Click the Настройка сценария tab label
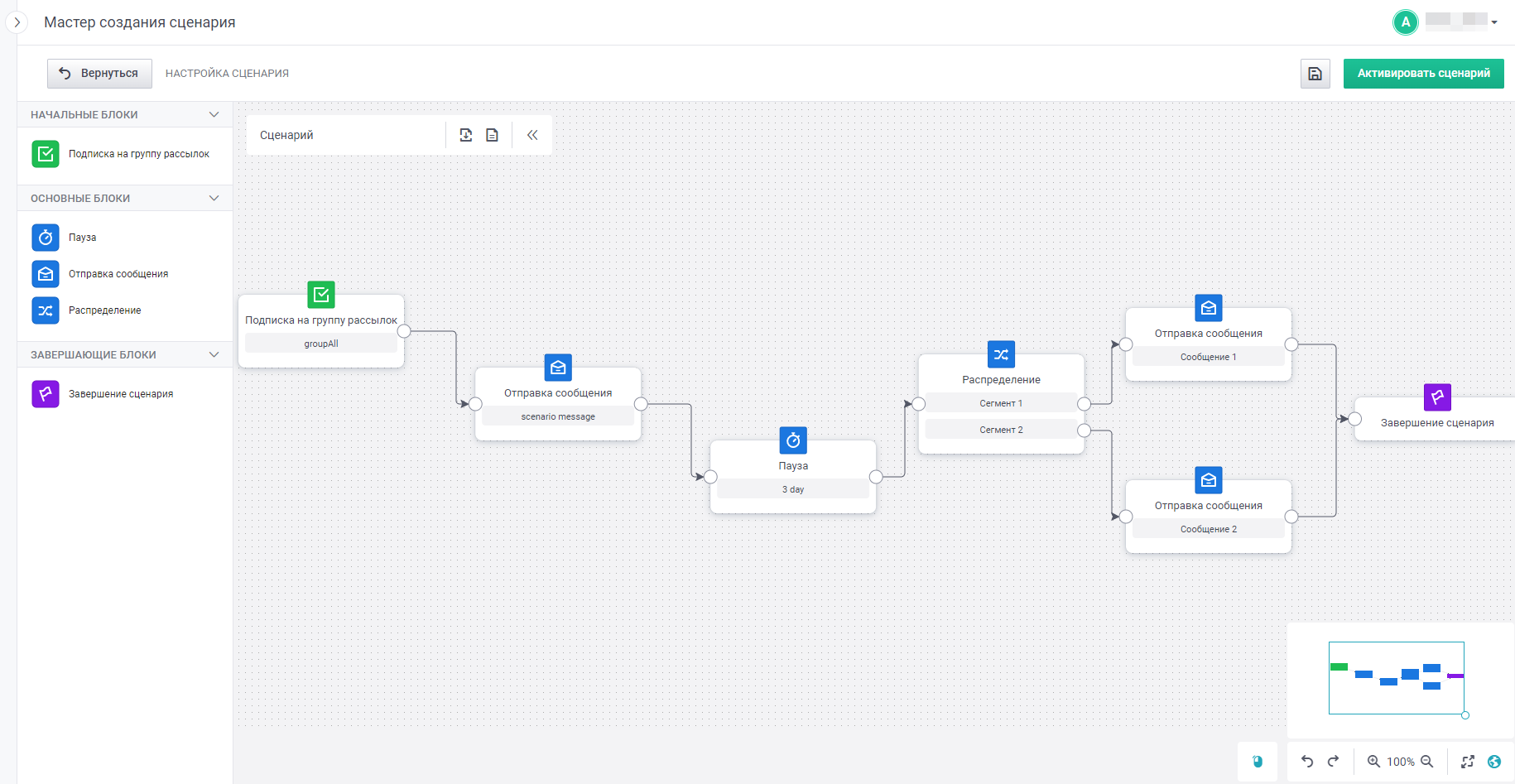Screen dimensions: 1515x784 click(227, 74)
